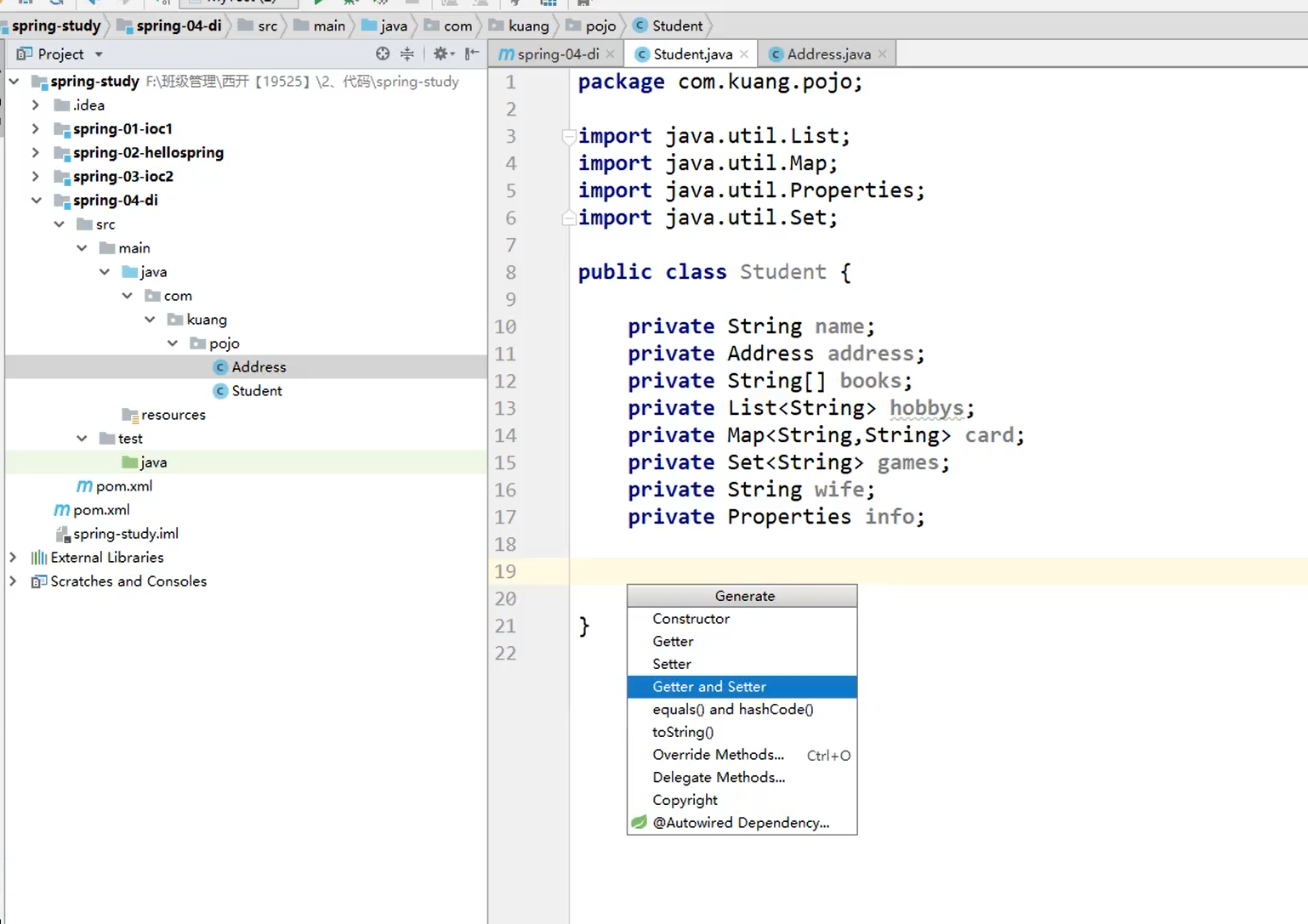Image resolution: width=1308 pixels, height=924 pixels.
Task: Hide the Project tool window
Action: 472,54
